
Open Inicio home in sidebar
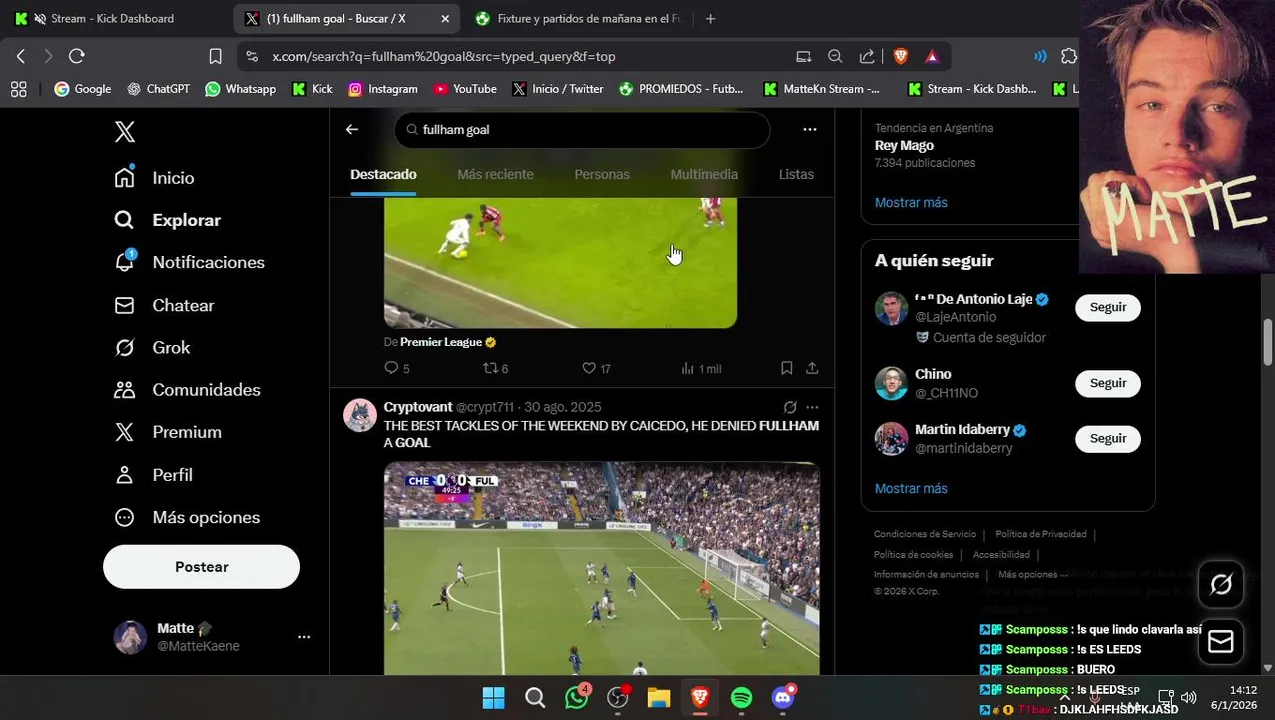click(154, 177)
